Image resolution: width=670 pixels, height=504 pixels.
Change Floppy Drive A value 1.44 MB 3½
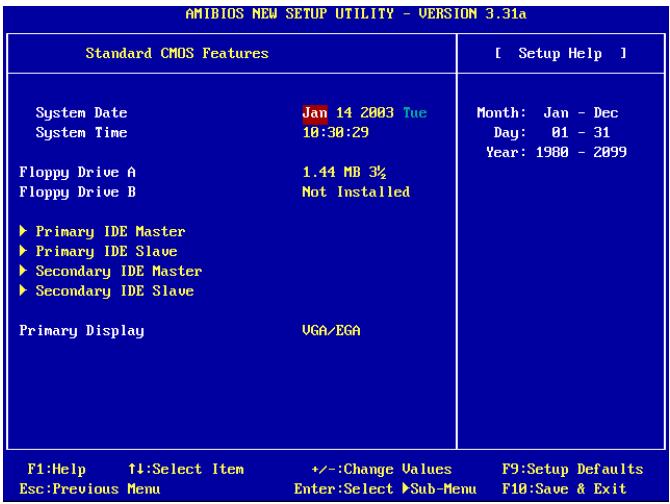[x=344, y=172]
